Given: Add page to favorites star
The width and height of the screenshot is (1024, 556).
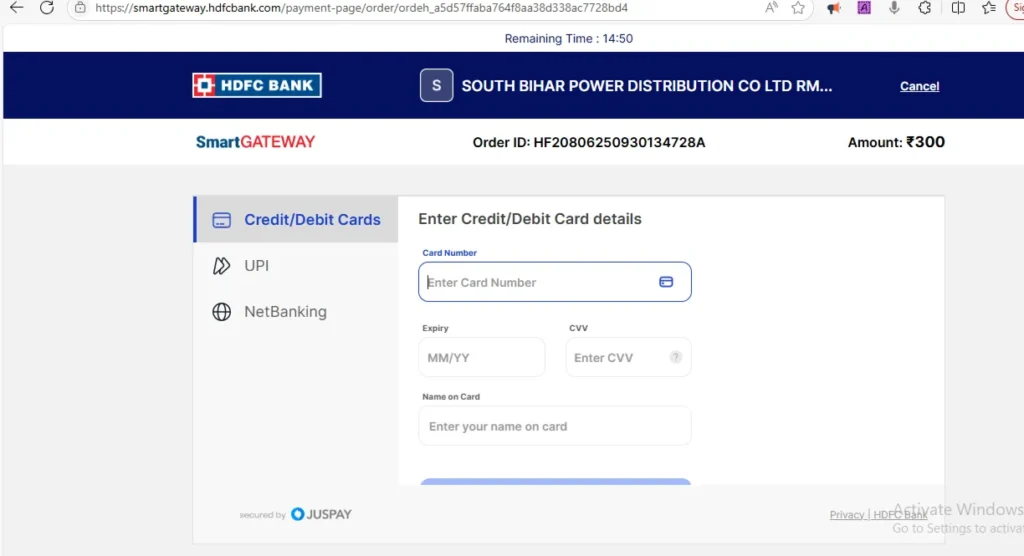Looking at the screenshot, I should point(798,8).
